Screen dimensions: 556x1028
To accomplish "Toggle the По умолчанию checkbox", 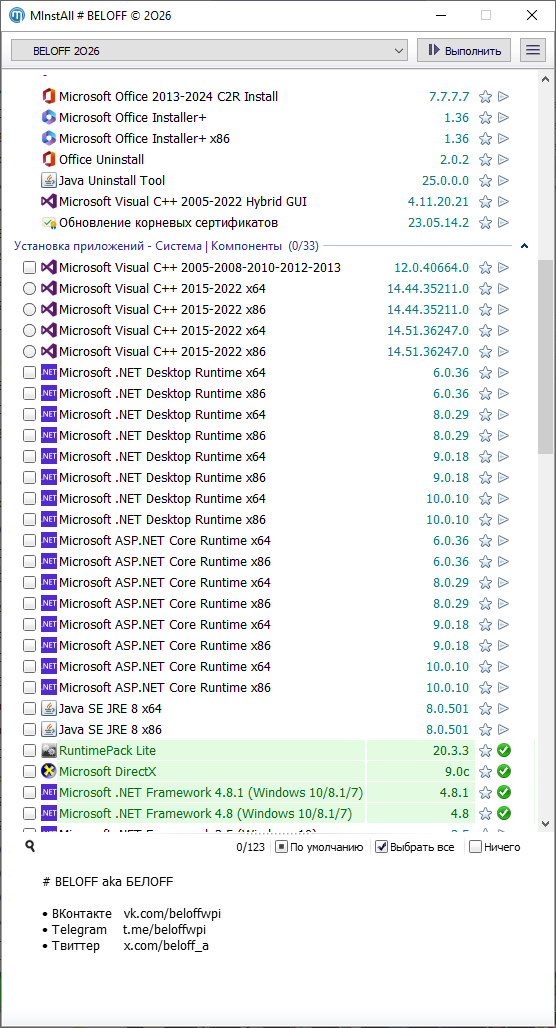I will (x=281, y=847).
